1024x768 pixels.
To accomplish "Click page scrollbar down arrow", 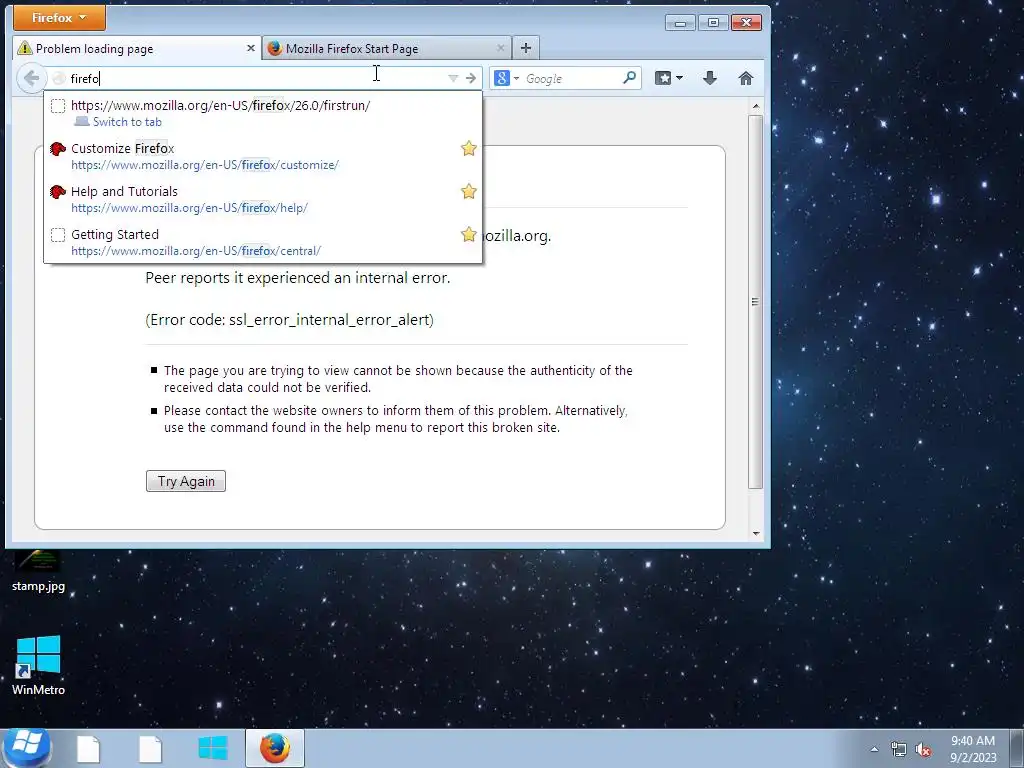I will [756, 534].
